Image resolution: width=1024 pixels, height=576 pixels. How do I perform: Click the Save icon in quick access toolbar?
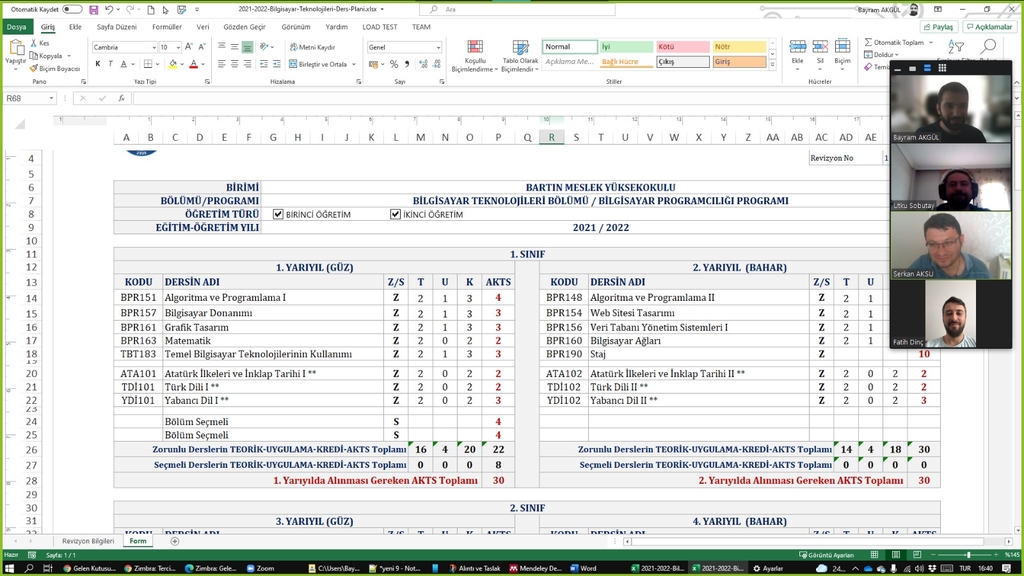[x=93, y=9]
